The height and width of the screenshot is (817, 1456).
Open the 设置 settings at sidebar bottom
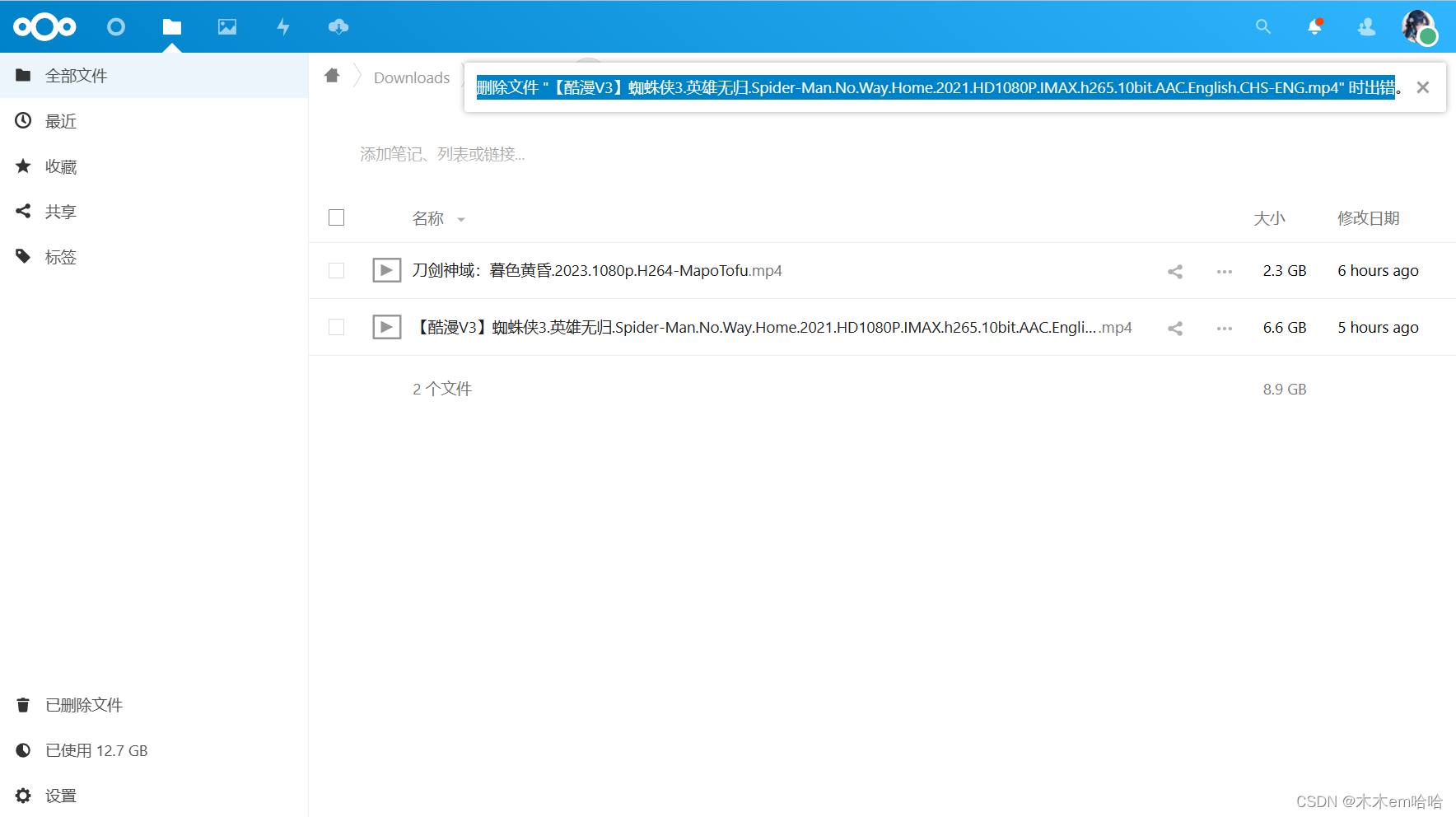(61, 796)
